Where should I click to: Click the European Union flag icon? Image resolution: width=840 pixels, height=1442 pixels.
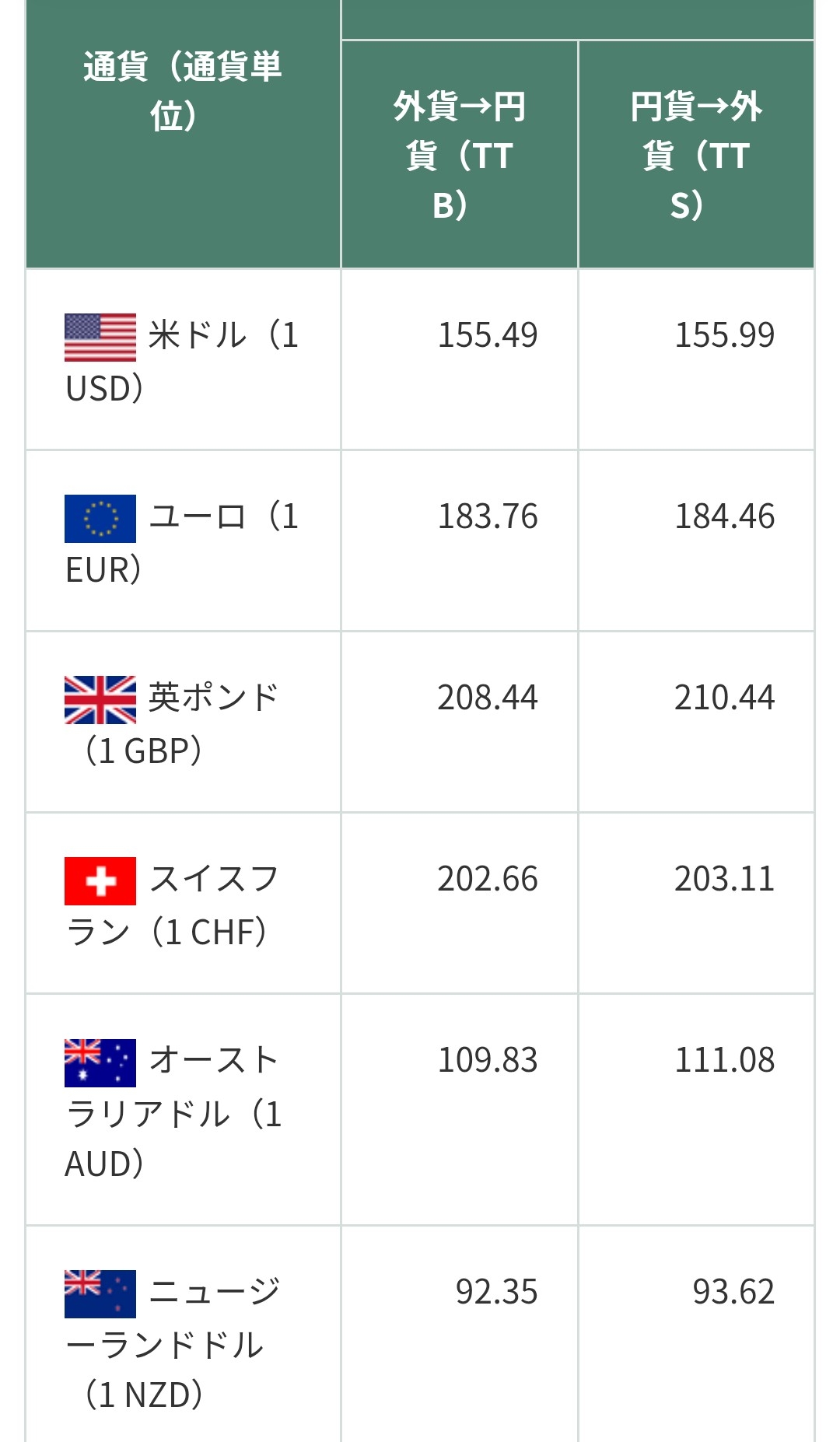[100, 519]
